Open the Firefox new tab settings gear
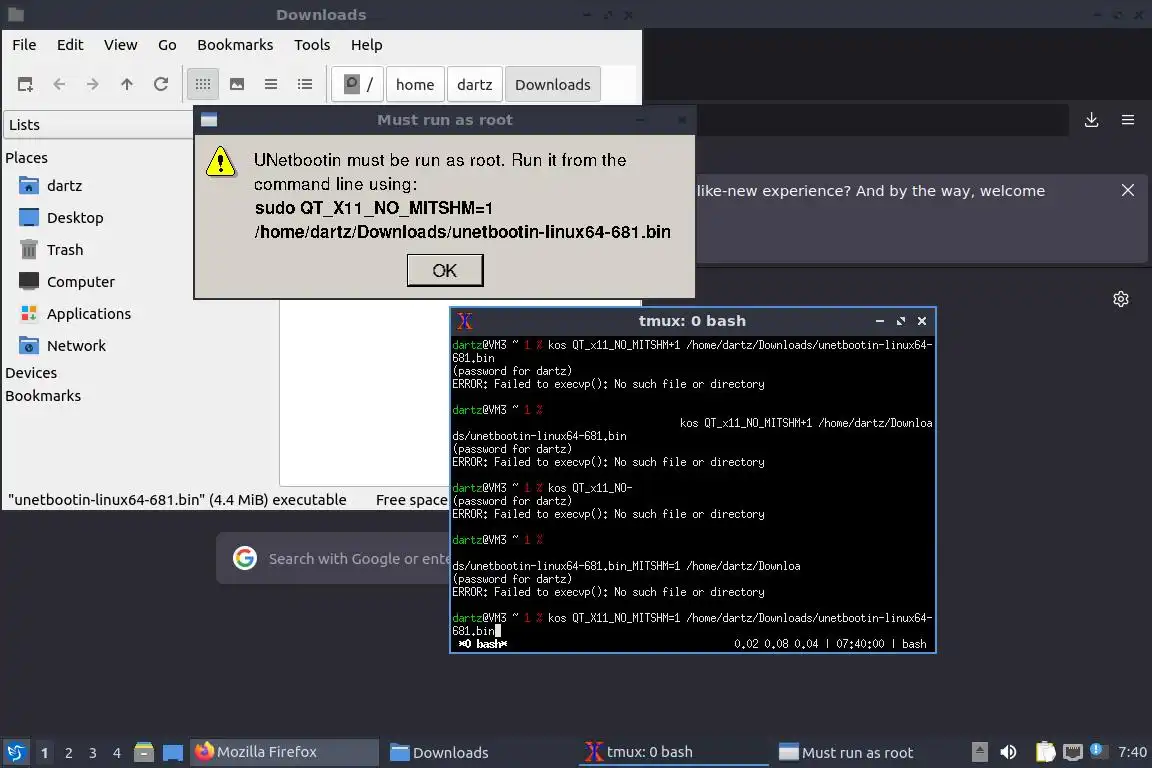The height and width of the screenshot is (768, 1152). click(x=1120, y=299)
